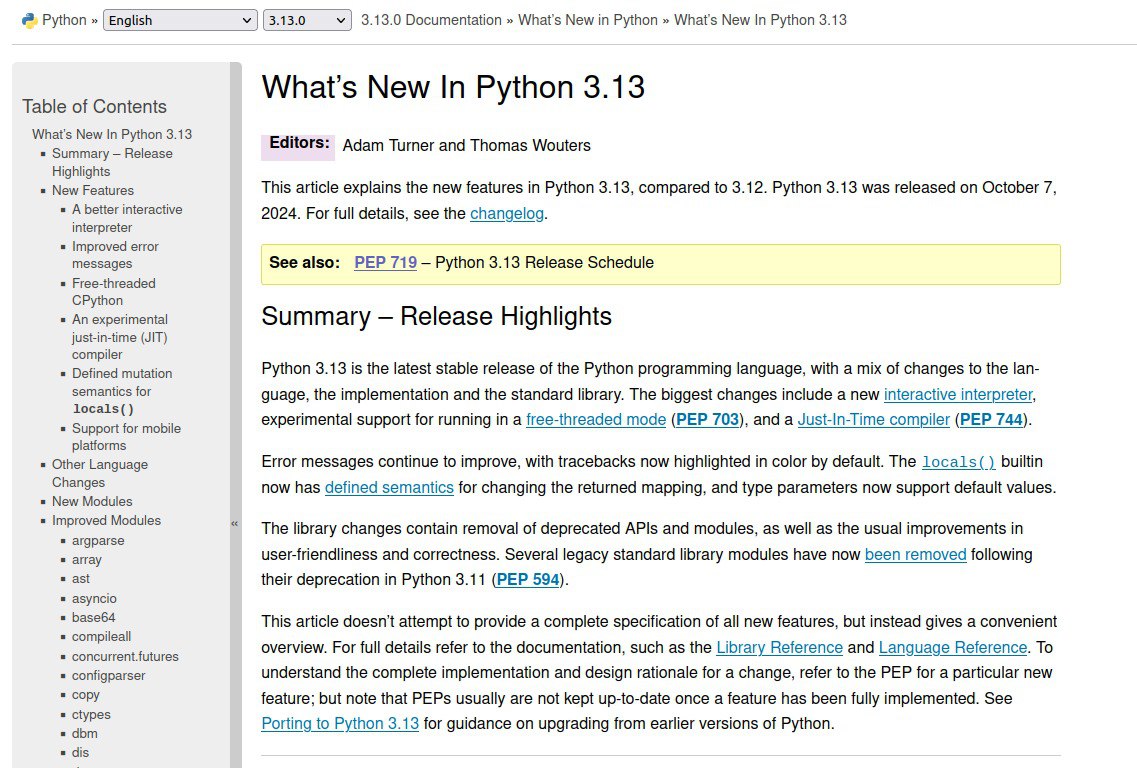Viewport: 1137px width, 768px height.
Task: Open PEP 594 link
Action: [527, 580]
